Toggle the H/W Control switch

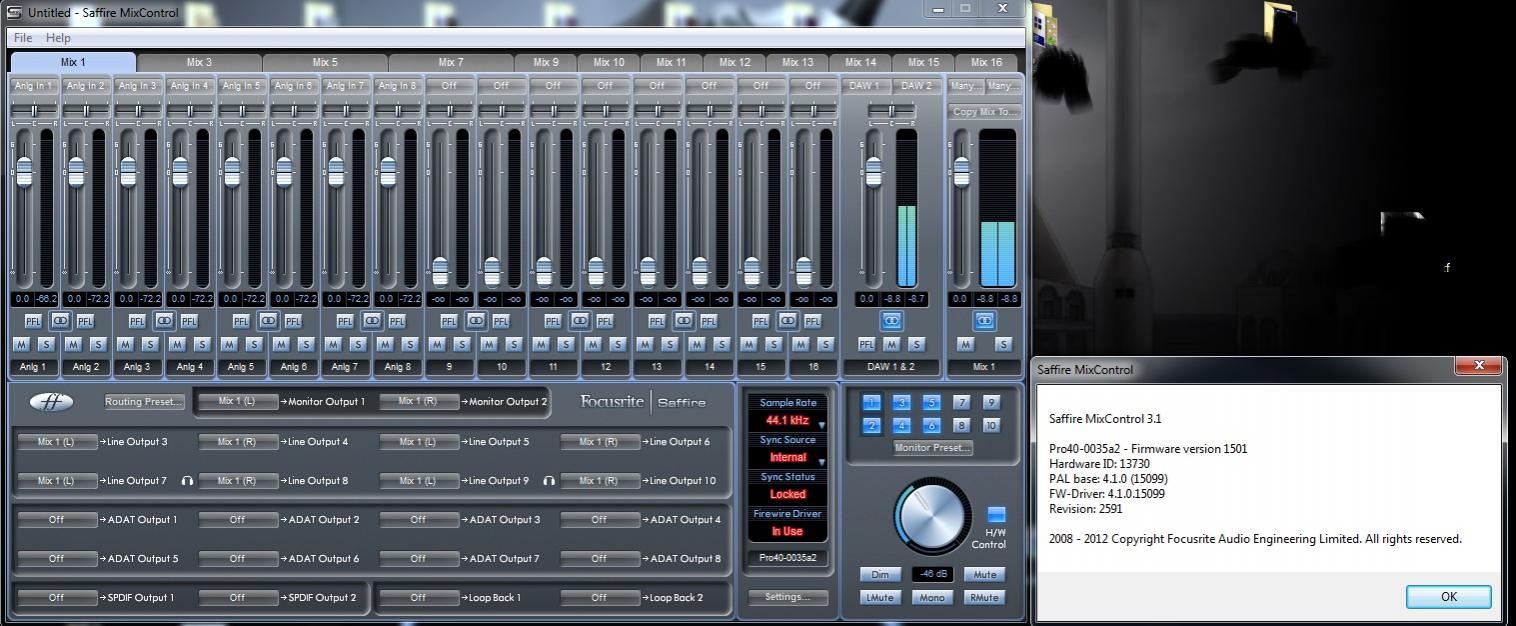996,514
